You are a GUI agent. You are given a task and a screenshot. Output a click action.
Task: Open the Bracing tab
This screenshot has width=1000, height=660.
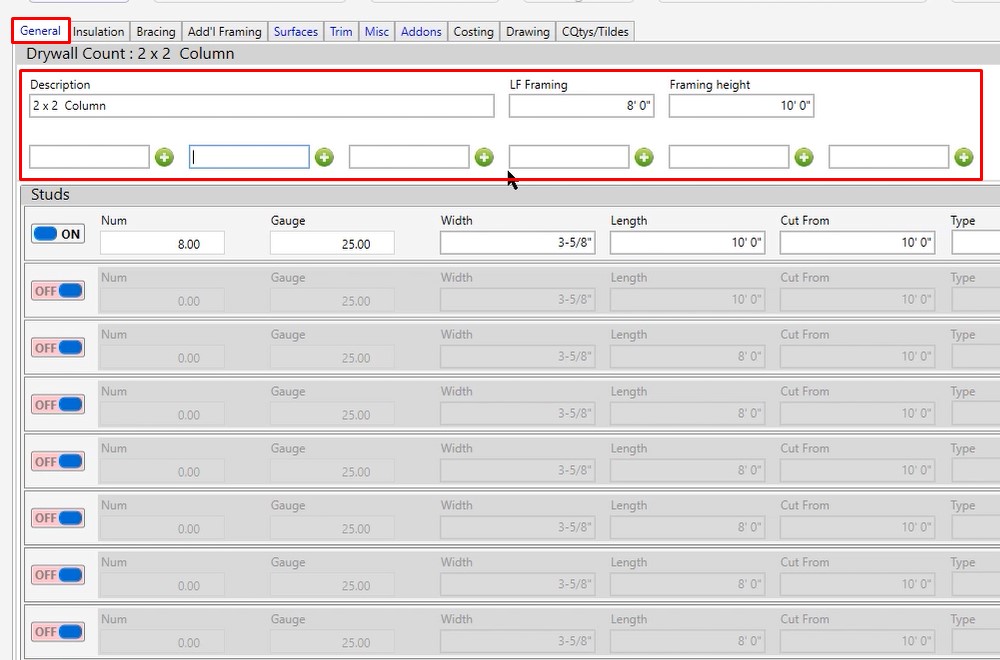point(155,32)
